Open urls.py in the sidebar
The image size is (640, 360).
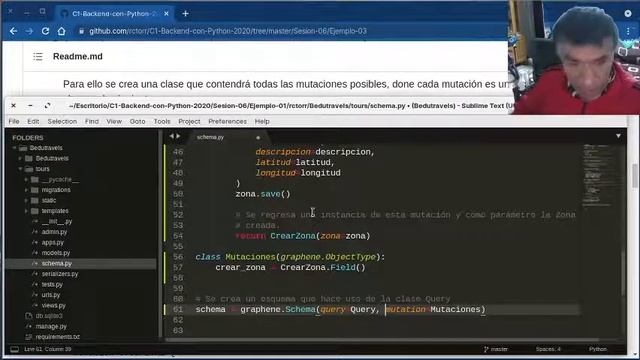pyautogui.click(x=51, y=295)
